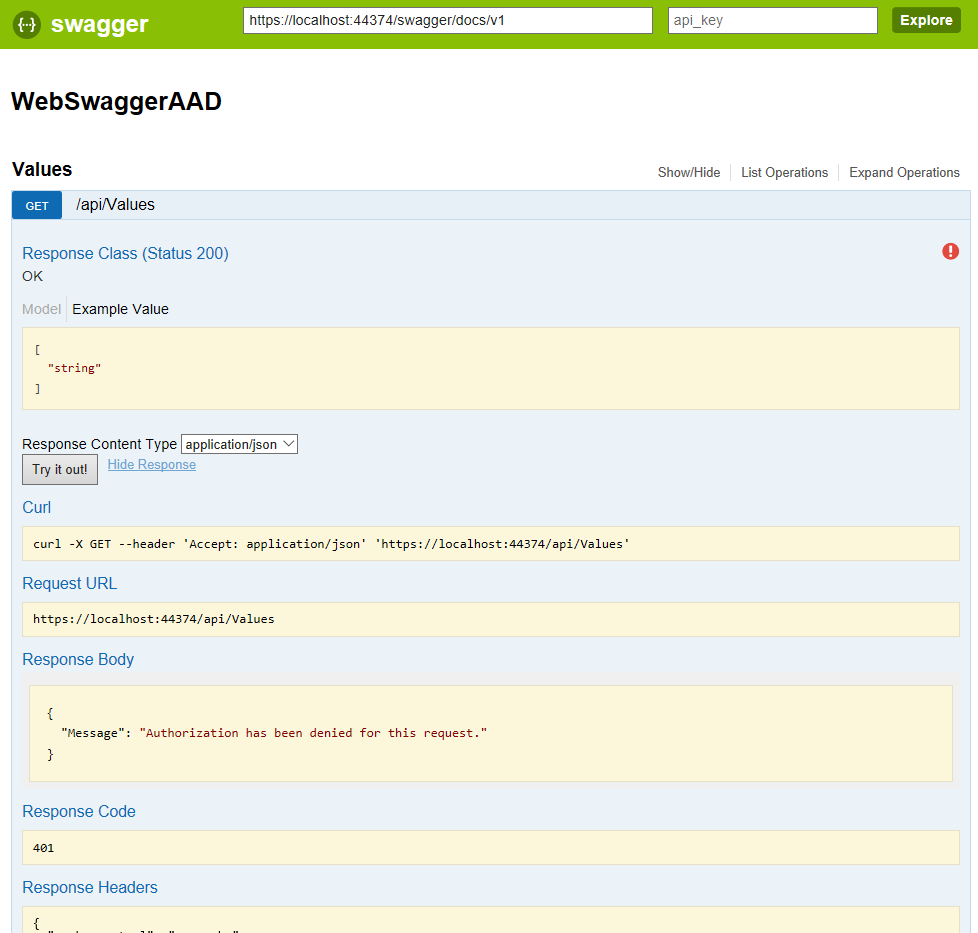Screen dimensions: 978x933
Task: Click the OK status text
Action: click(x=32, y=276)
